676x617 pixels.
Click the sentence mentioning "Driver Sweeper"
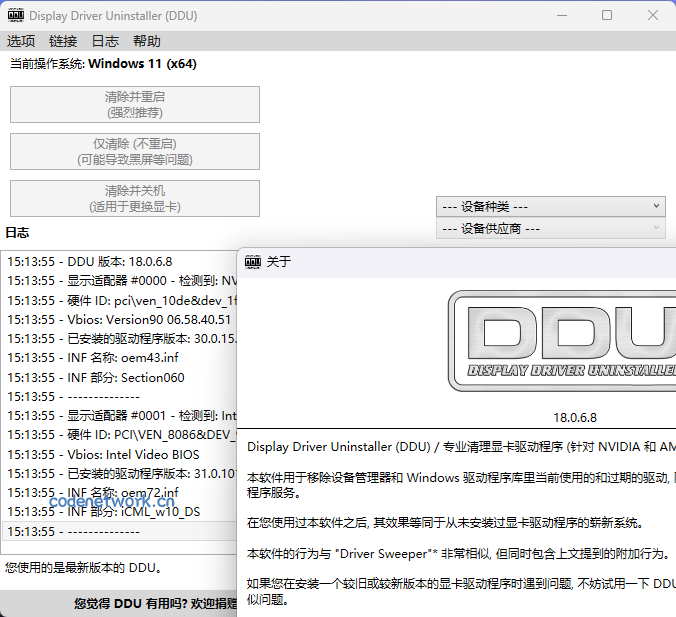pos(459,554)
